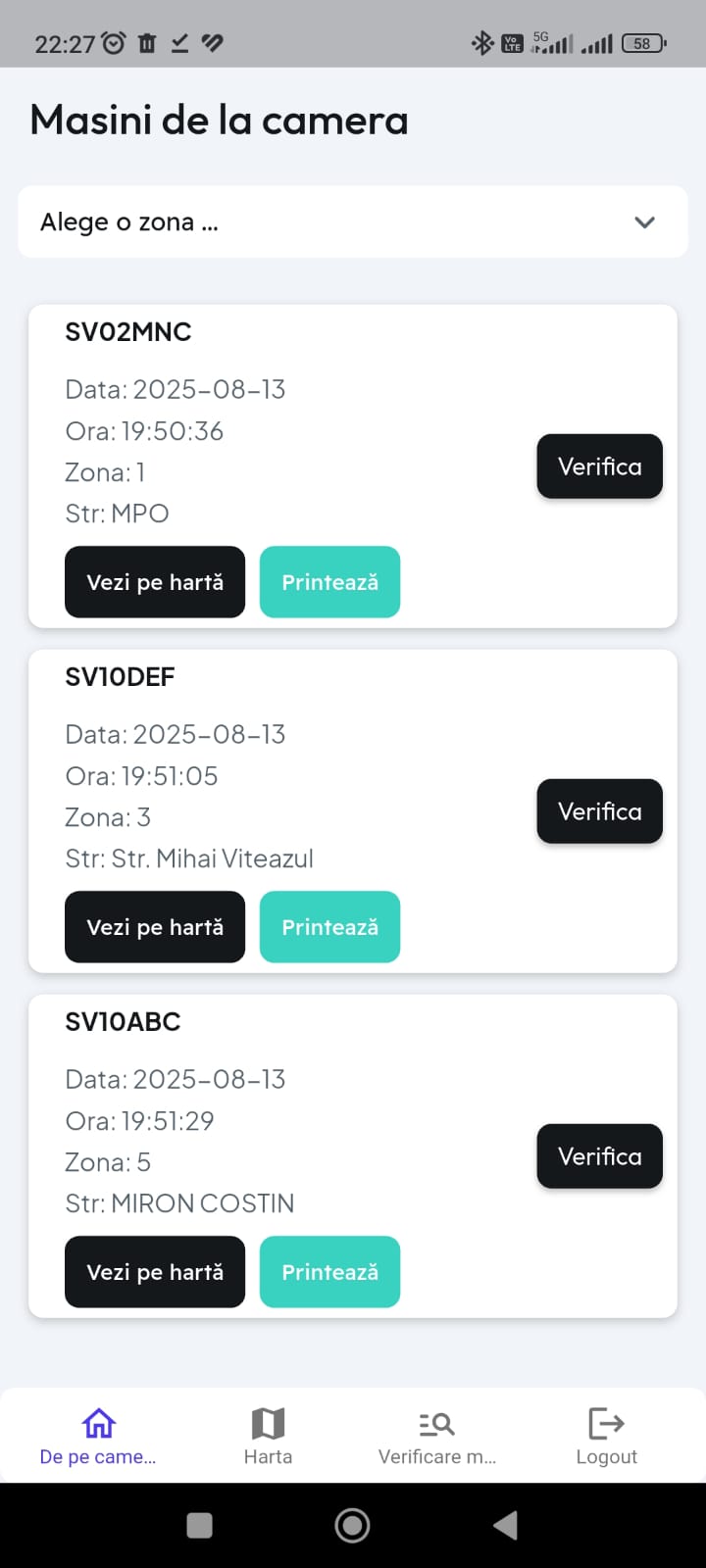The width and height of the screenshot is (706, 1568).
Task: Tap the Logout exit icon
Action: (606, 1423)
